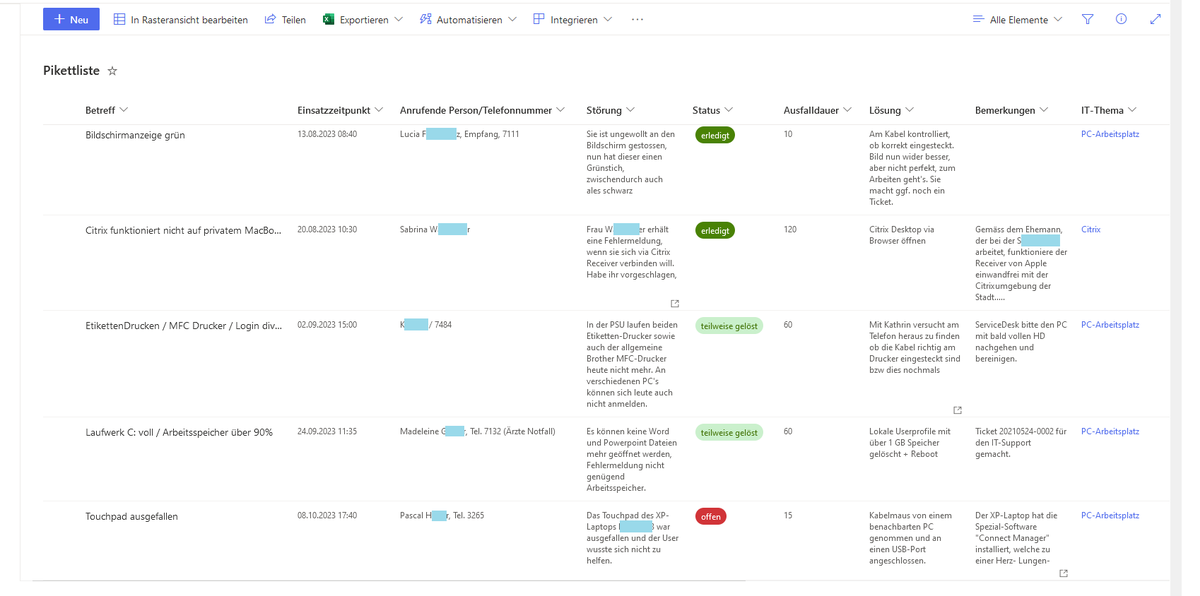Open the Integrieren dropdown
The height and width of the screenshot is (596, 1200).
click(x=572, y=19)
